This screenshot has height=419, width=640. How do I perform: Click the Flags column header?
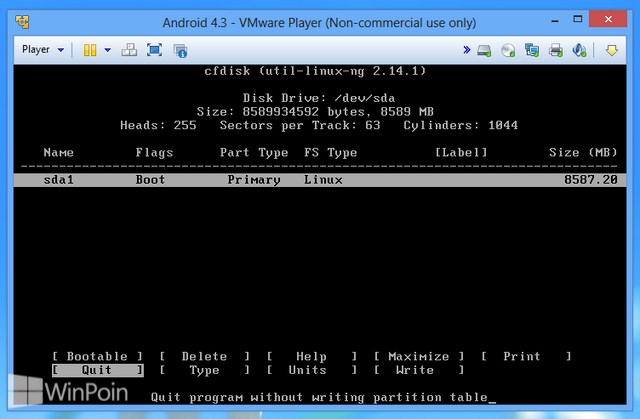pyautogui.click(x=154, y=153)
